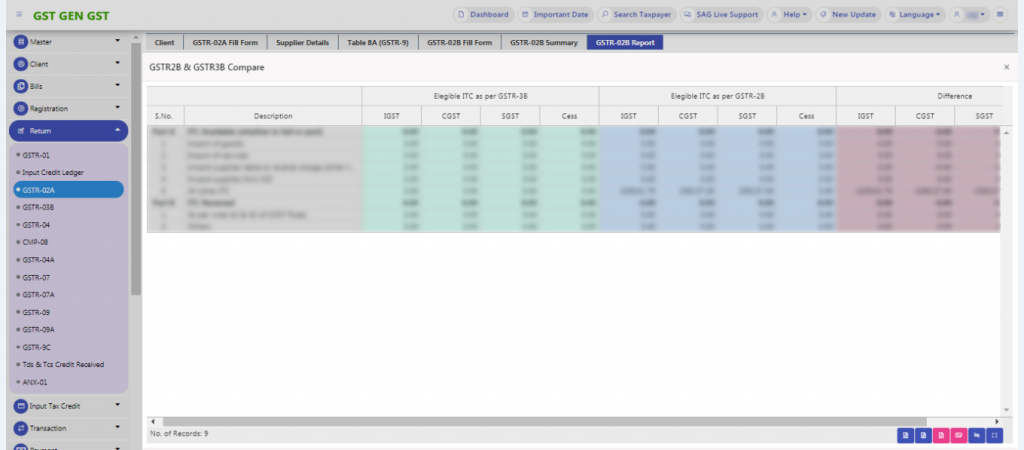Click the Bills section round icon
The width and height of the screenshot is (1024, 450).
(20, 86)
